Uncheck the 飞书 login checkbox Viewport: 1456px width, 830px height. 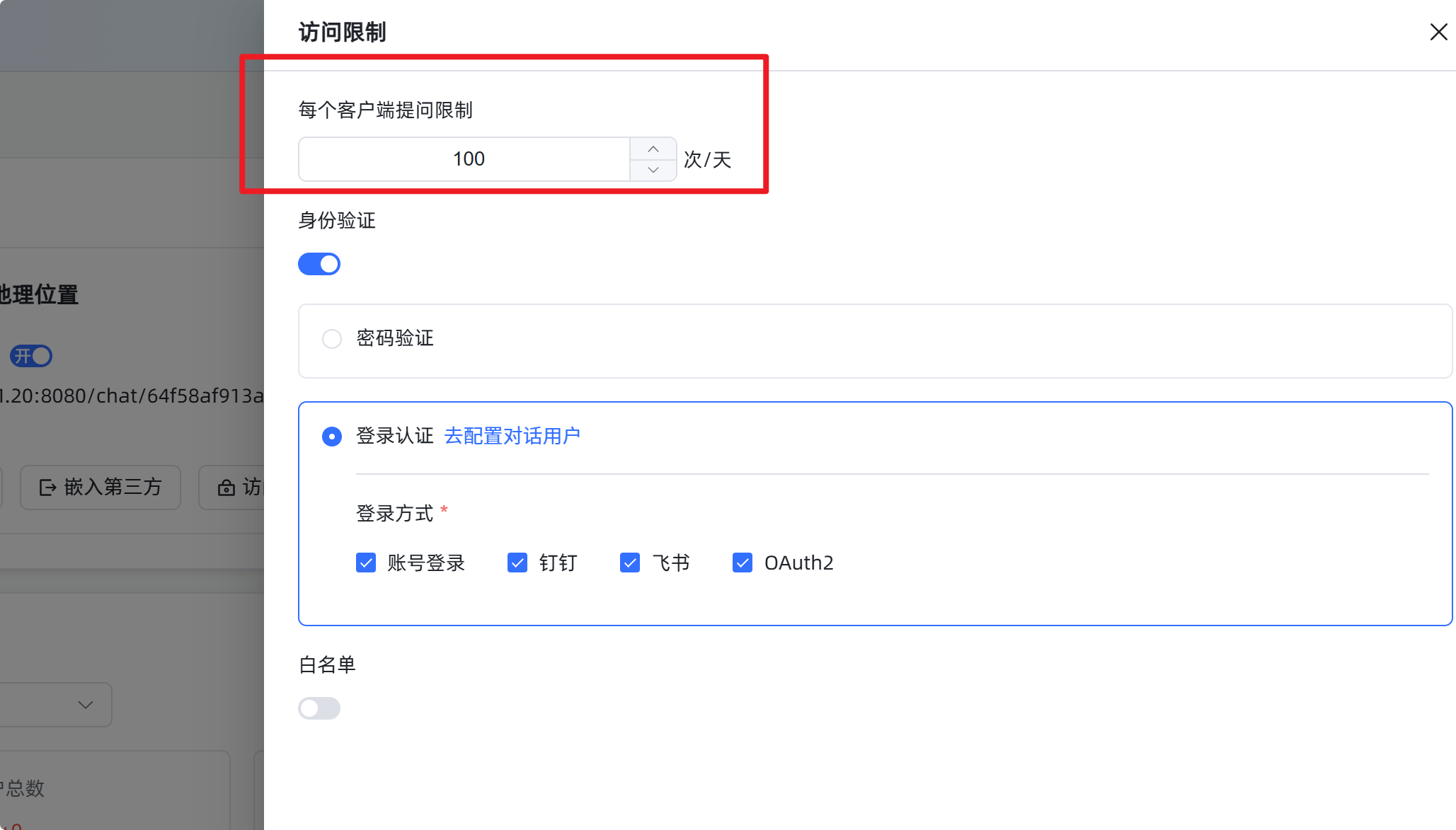click(x=630, y=563)
